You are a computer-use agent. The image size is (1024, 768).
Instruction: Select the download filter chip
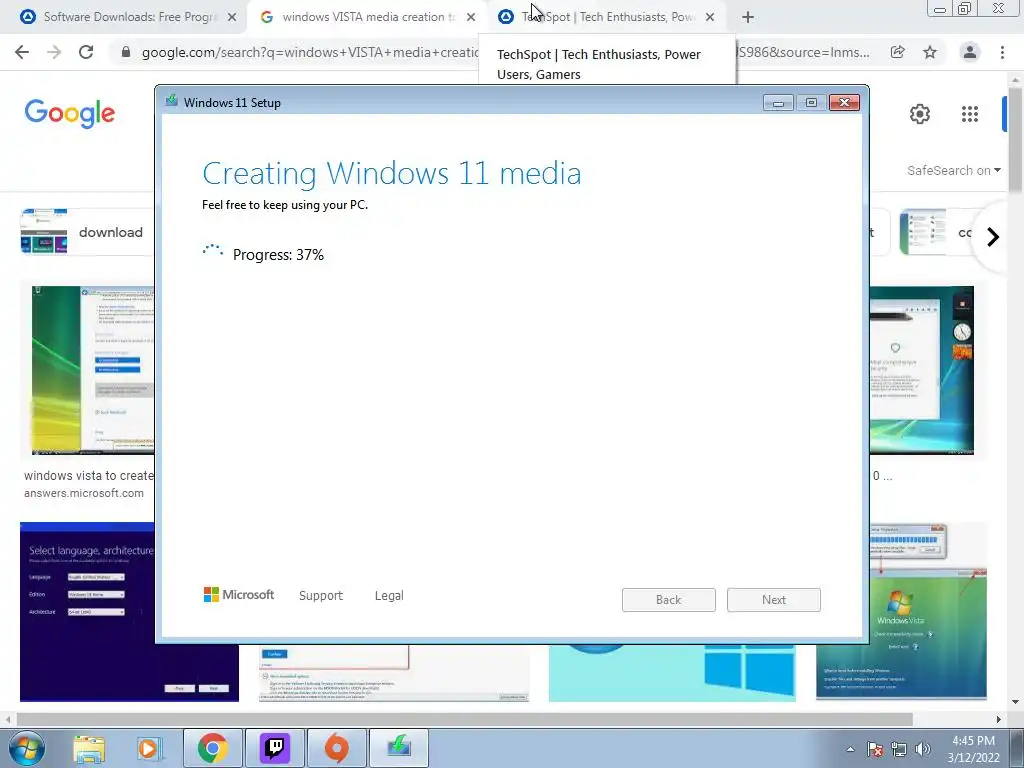(87, 232)
